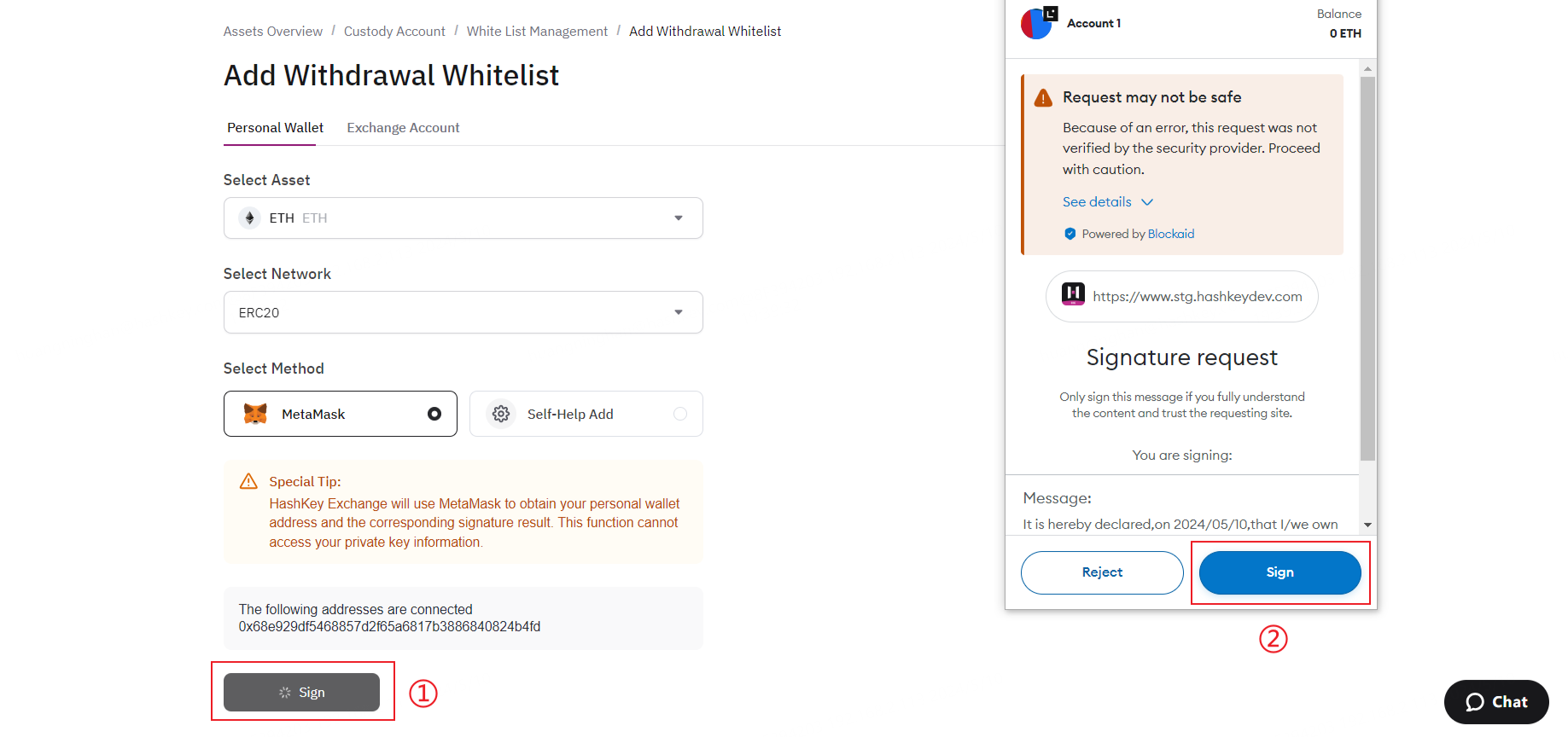Click the Special Tip warning icon
The height and width of the screenshot is (737, 1568).
point(248,482)
